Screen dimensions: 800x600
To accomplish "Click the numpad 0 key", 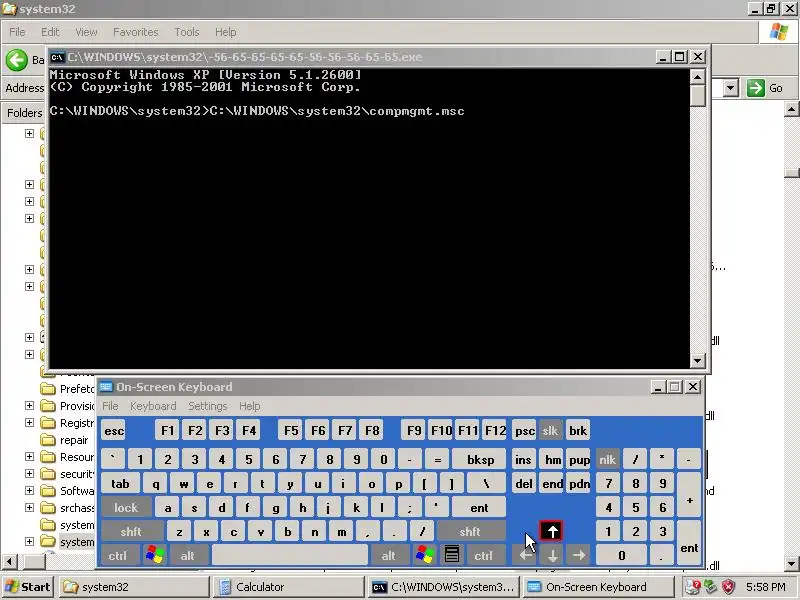I will 621,555.
